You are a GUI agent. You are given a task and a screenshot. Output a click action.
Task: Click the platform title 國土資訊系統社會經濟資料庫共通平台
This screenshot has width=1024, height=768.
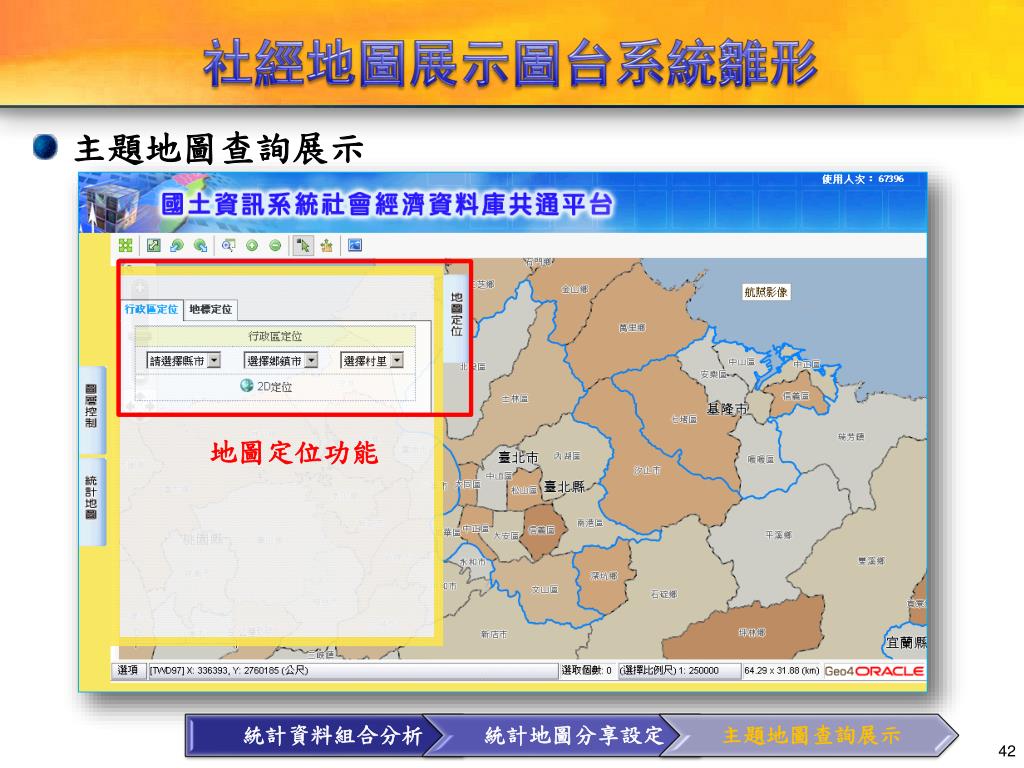click(387, 204)
